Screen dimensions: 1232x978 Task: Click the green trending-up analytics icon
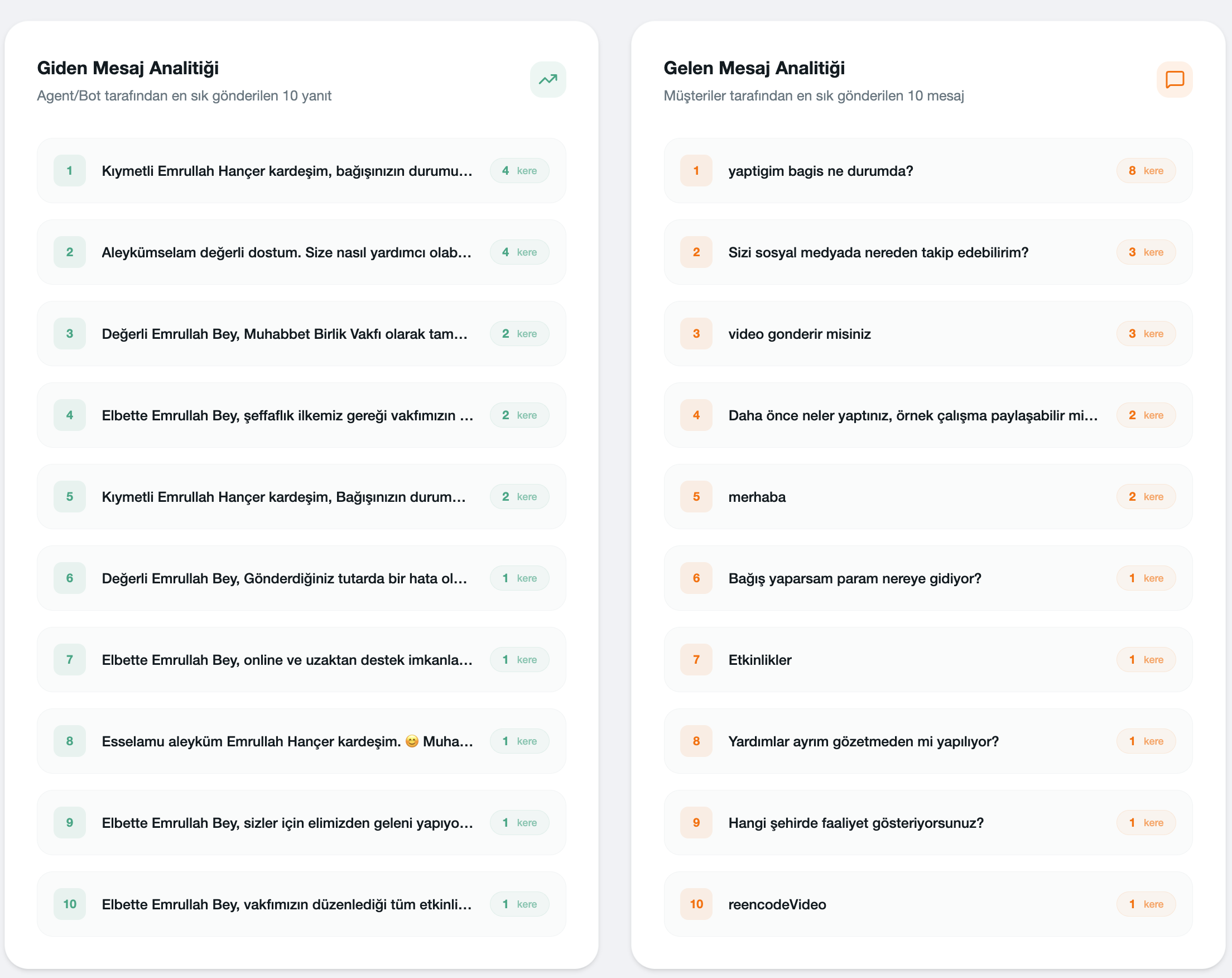click(x=547, y=79)
